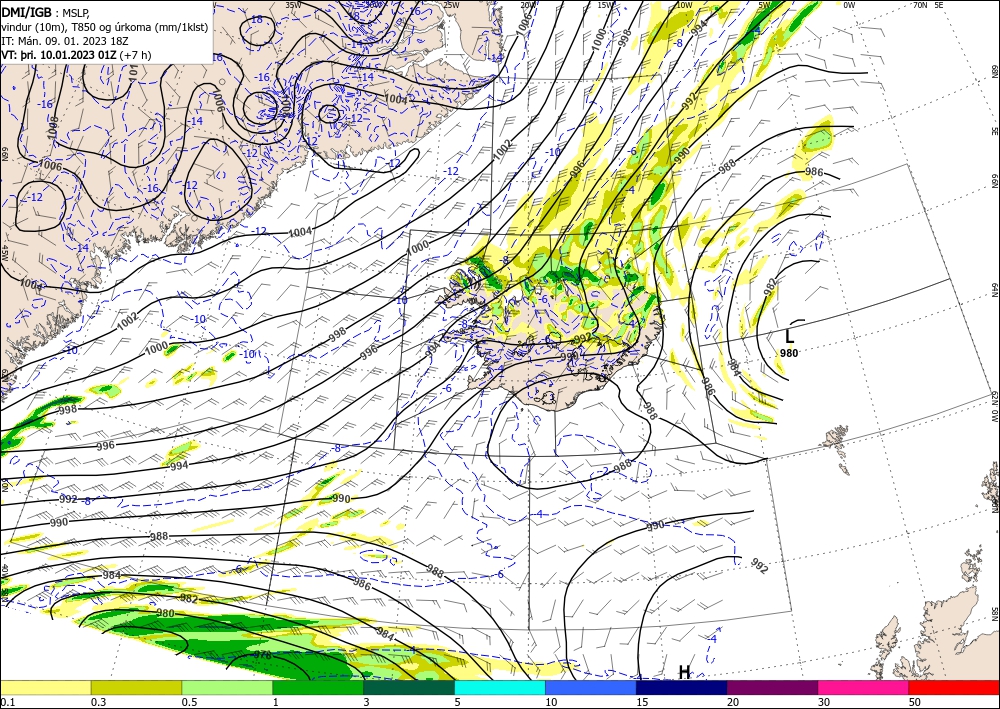Click the '978' isobar label

[x=263, y=655]
